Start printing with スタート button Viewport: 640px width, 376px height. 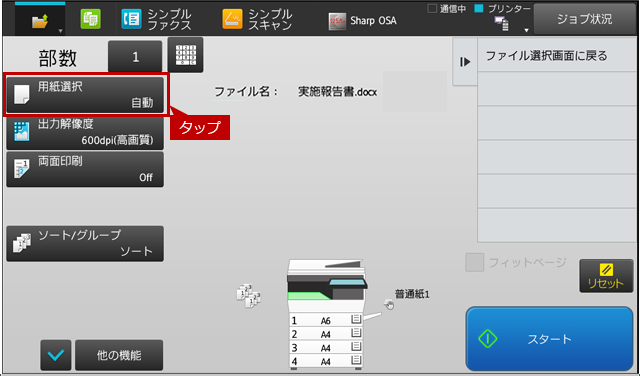tap(549, 339)
